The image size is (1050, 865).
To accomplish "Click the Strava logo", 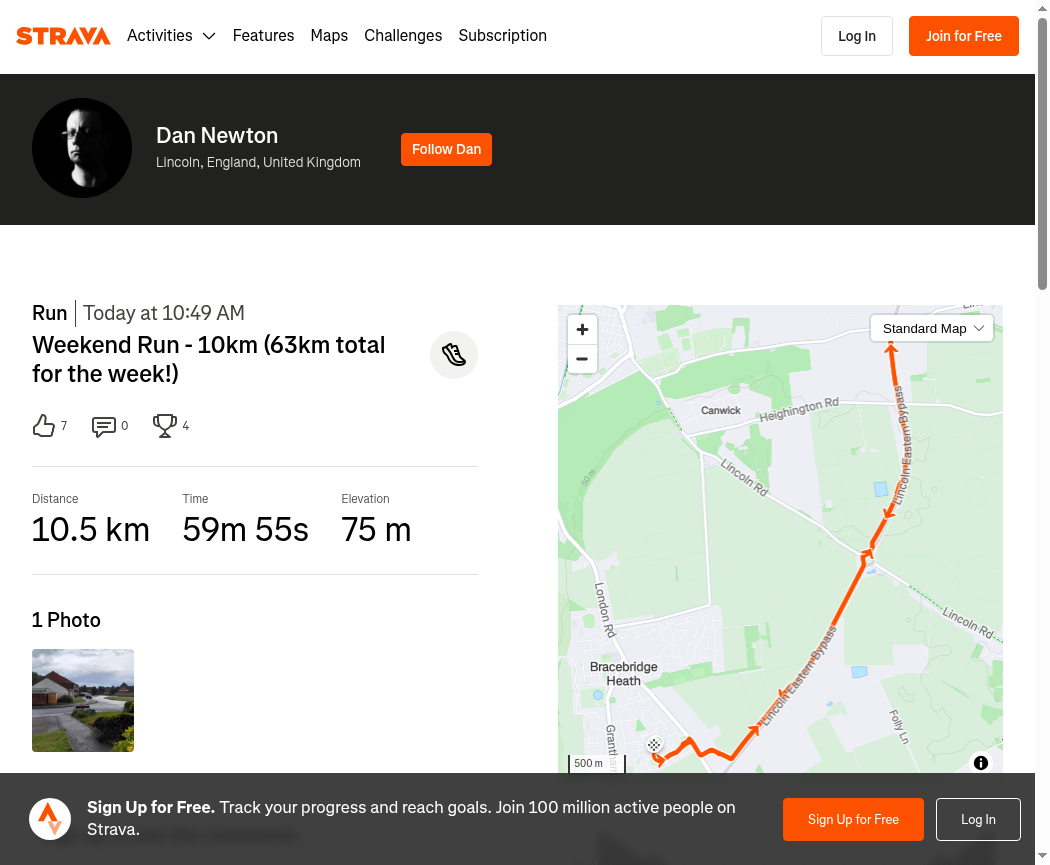I will pos(63,36).
